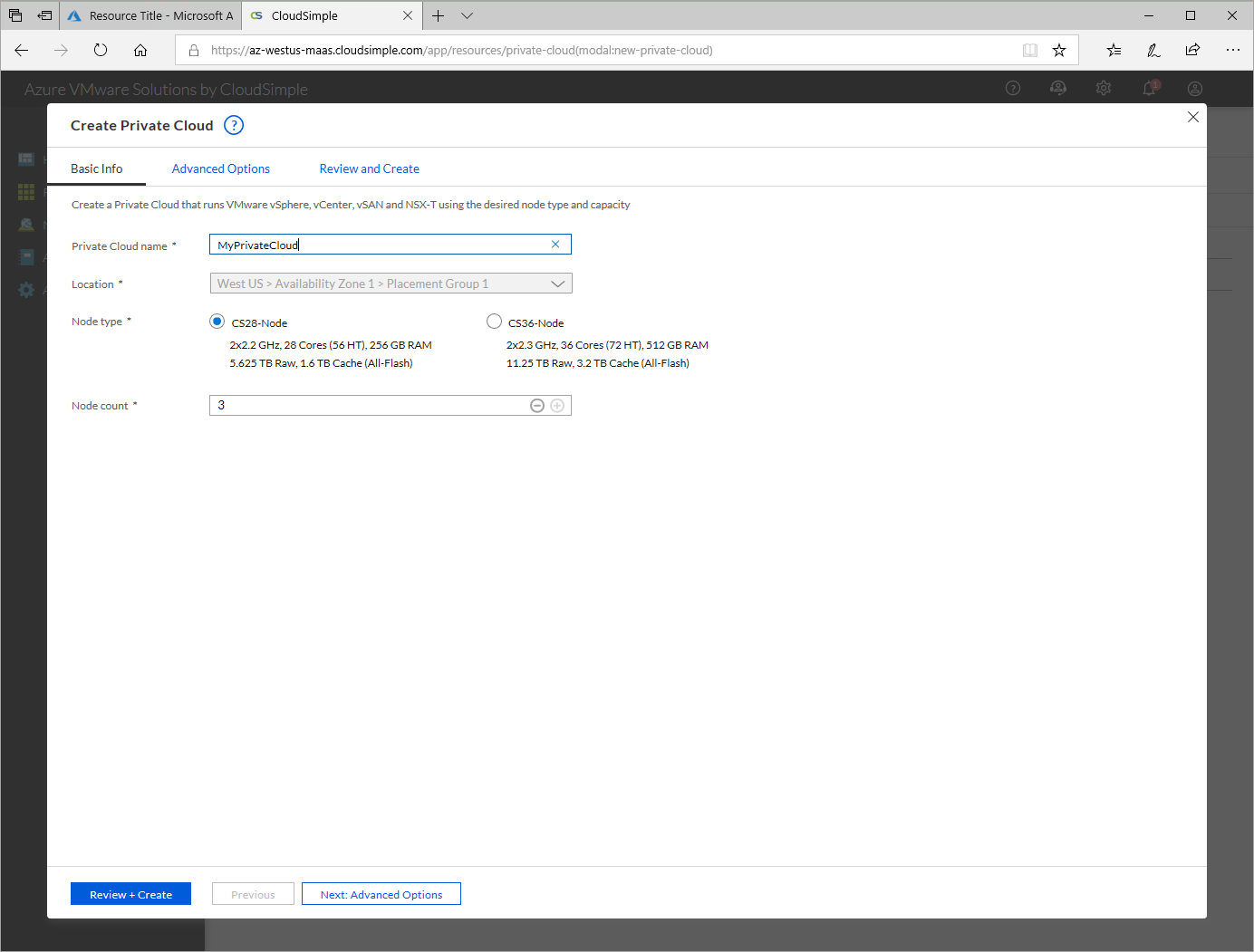Click Next: Advanced Options button
Viewport: 1254px width, 952px height.
pos(381,894)
